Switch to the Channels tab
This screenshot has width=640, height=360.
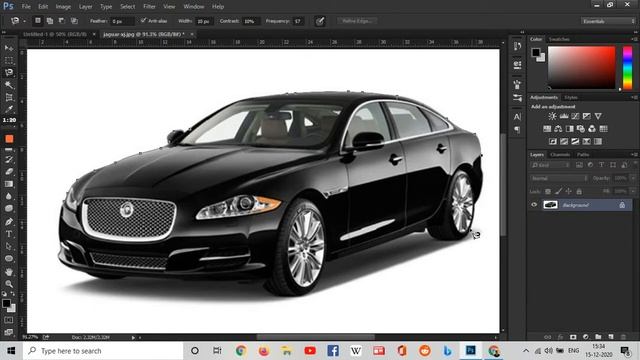tap(560, 155)
